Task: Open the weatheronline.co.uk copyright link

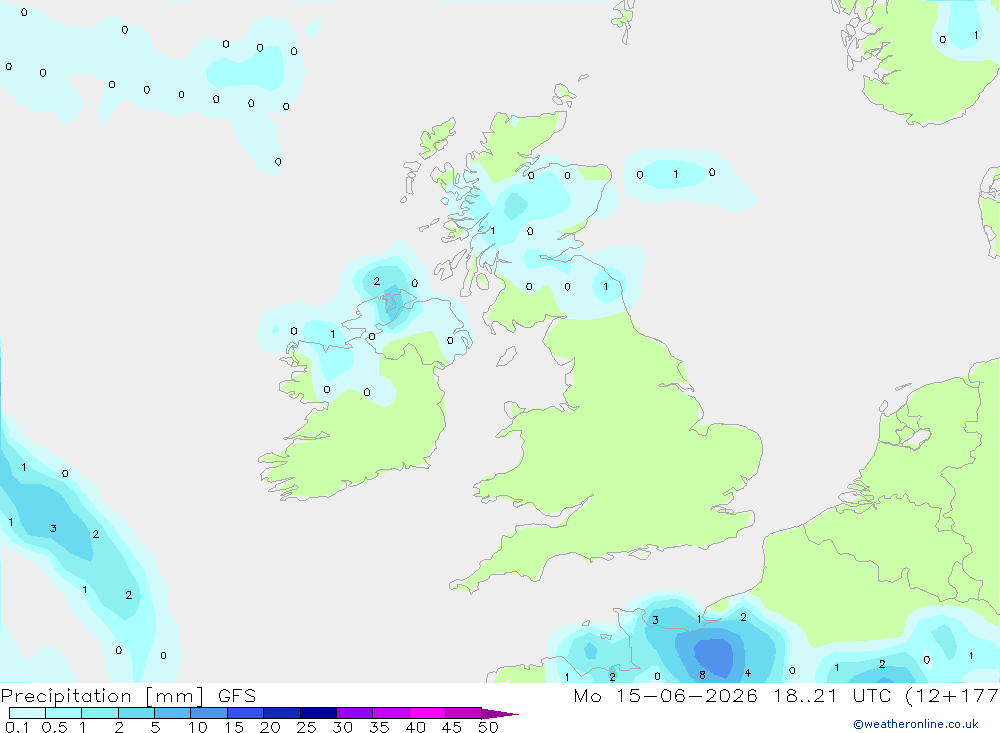Action: (916, 724)
